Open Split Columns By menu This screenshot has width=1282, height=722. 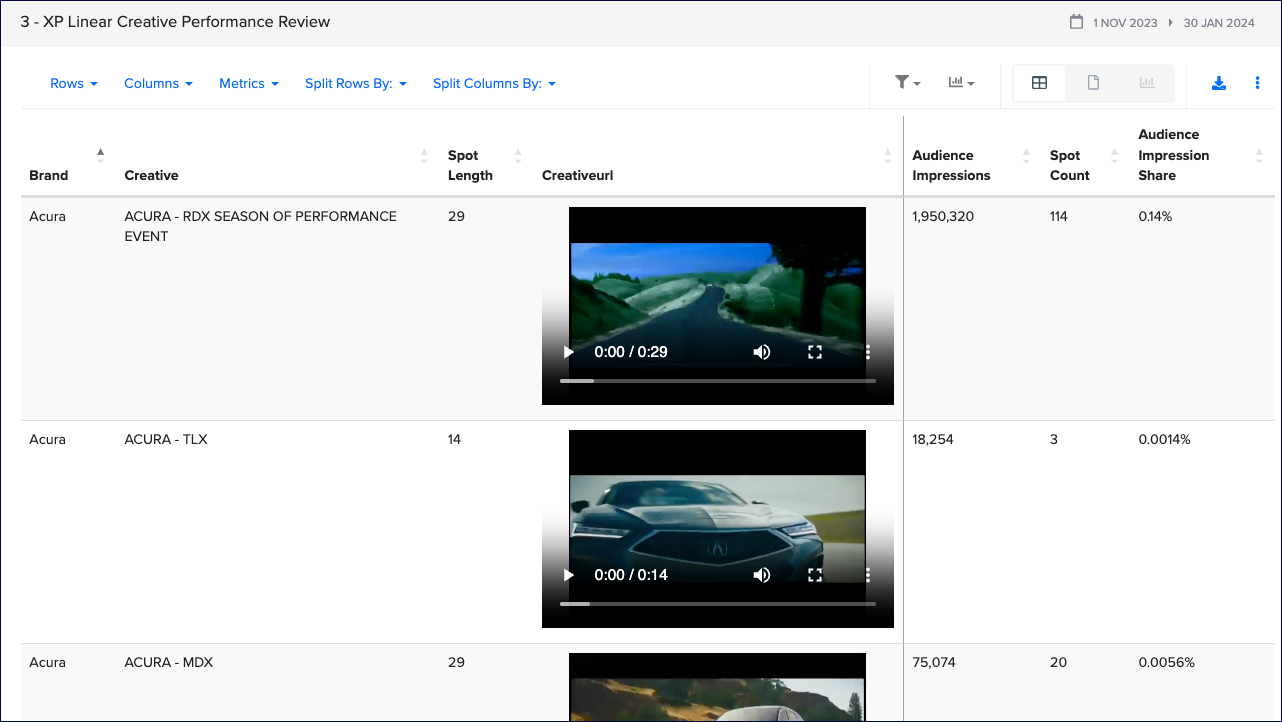tap(494, 84)
